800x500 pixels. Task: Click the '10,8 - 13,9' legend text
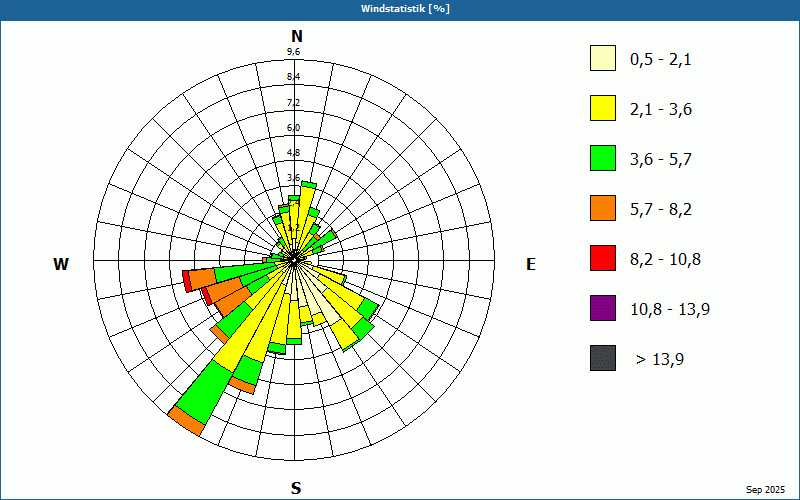(670, 310)
